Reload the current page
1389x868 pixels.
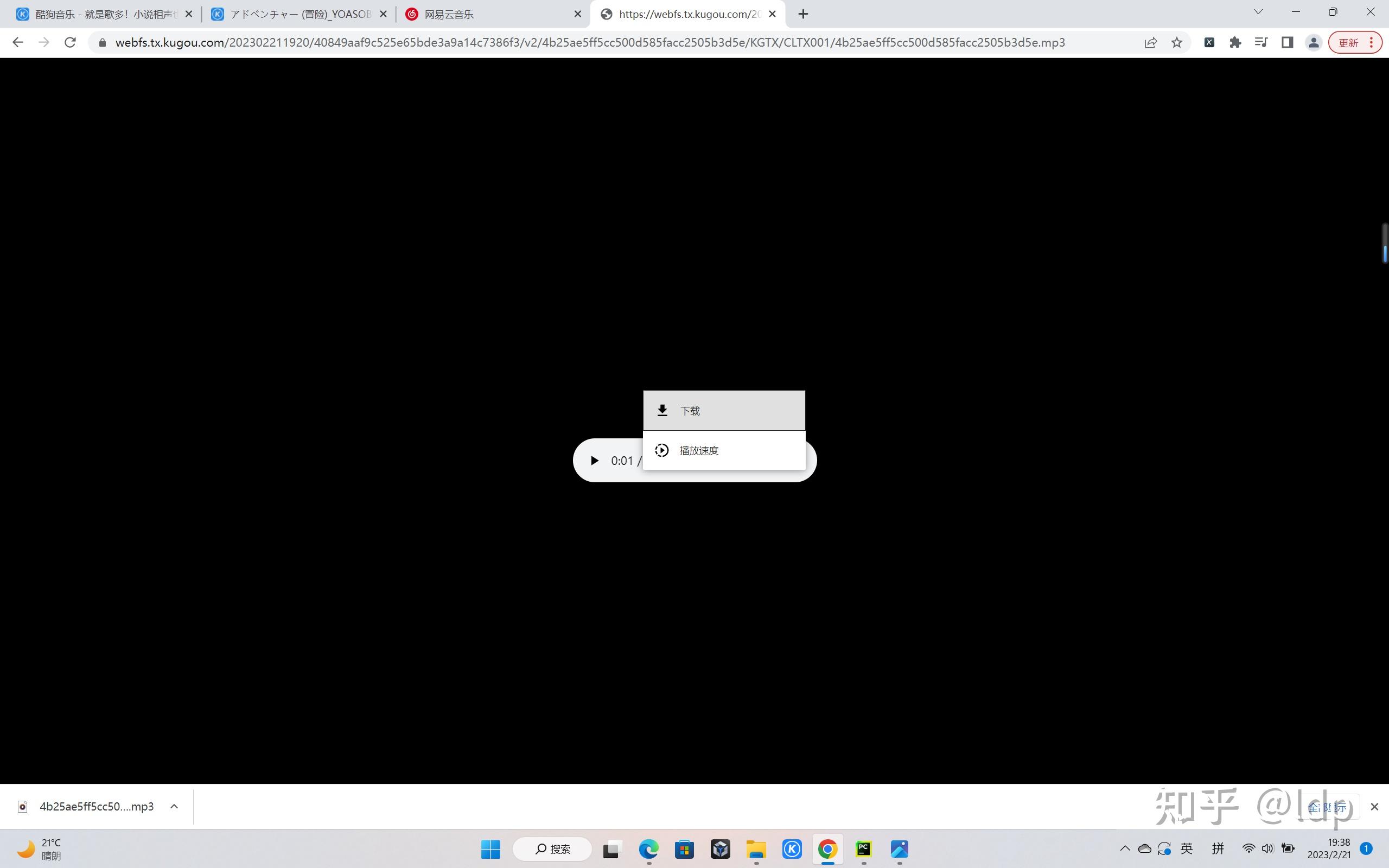[70, 42]
